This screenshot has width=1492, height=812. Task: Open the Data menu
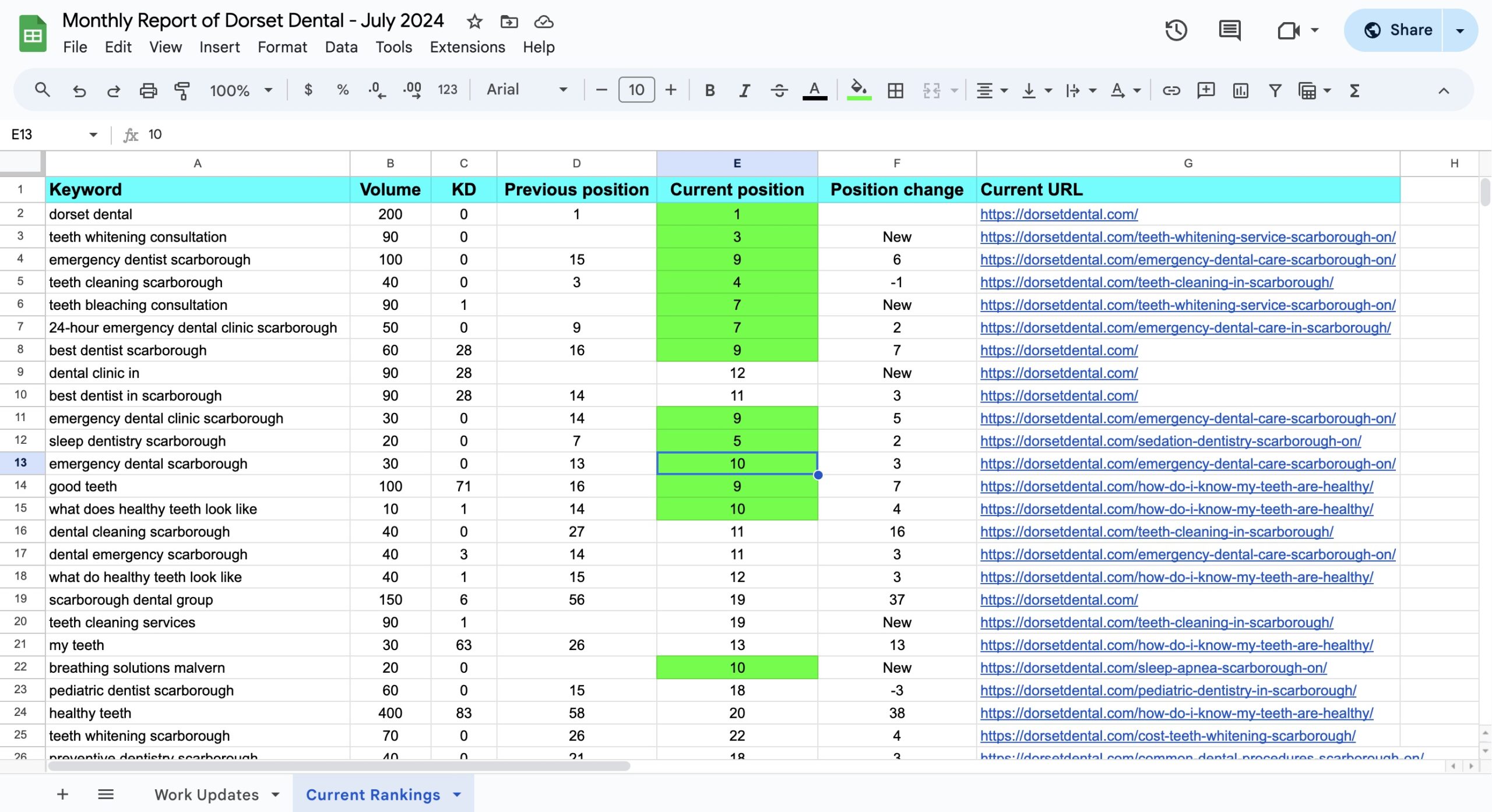tap(341, 47)
